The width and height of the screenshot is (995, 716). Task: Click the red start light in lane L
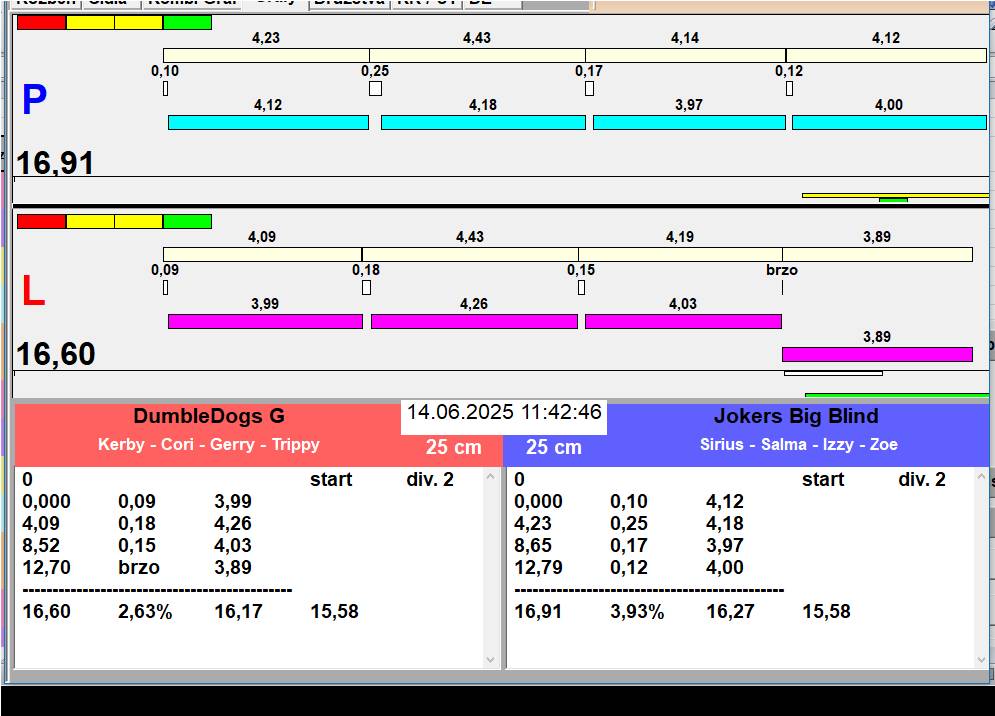pos(41,221)
